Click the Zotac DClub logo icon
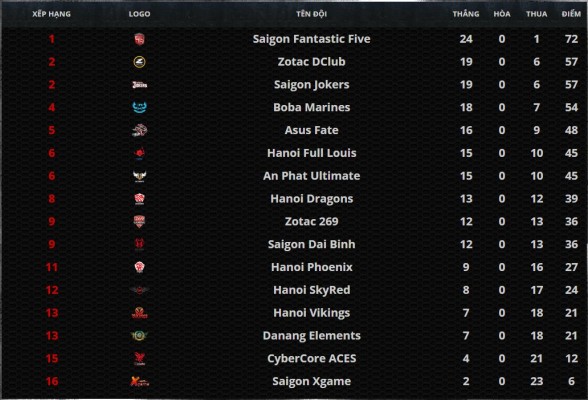Viewport: 588px width, 400px height. click(140, 62)
